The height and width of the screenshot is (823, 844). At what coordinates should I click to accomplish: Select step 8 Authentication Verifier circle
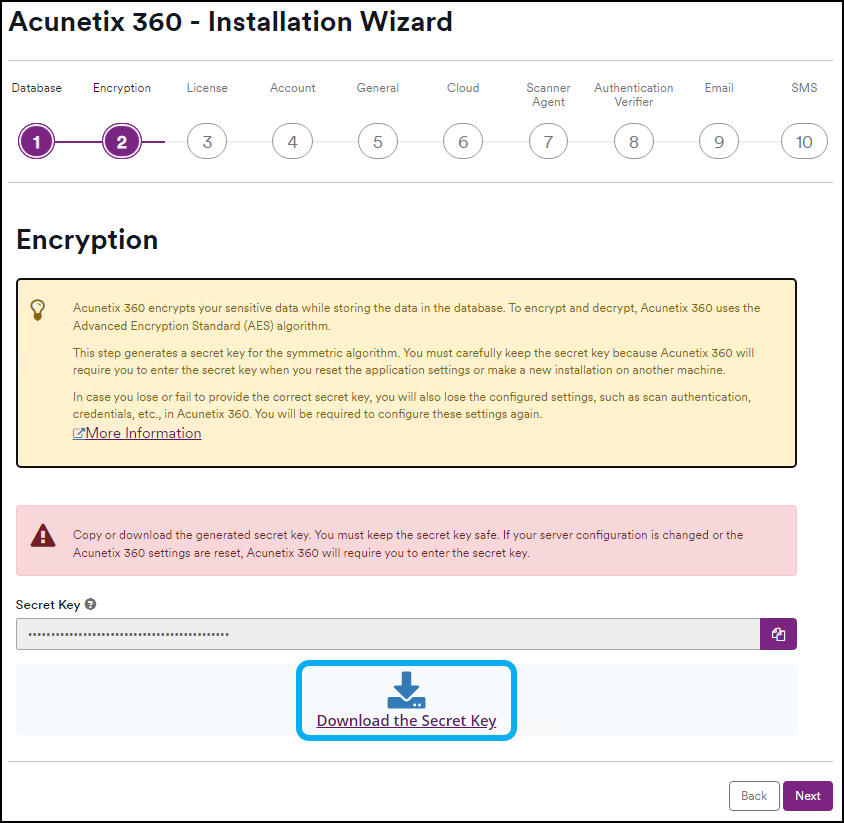click(634, 142)
